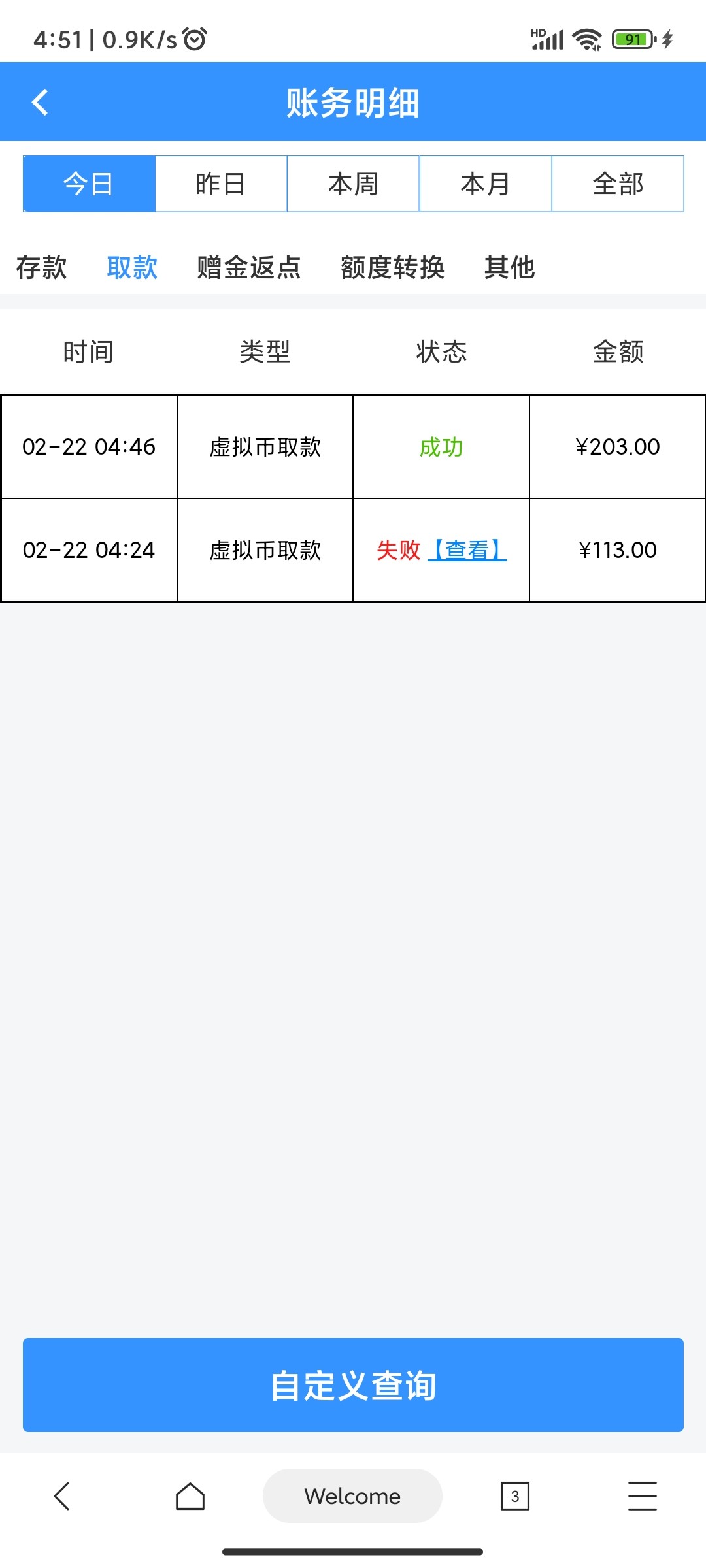The image size is (706, 1568).
Task: Tap the back arrow in blue header
Action: [41, 103]
